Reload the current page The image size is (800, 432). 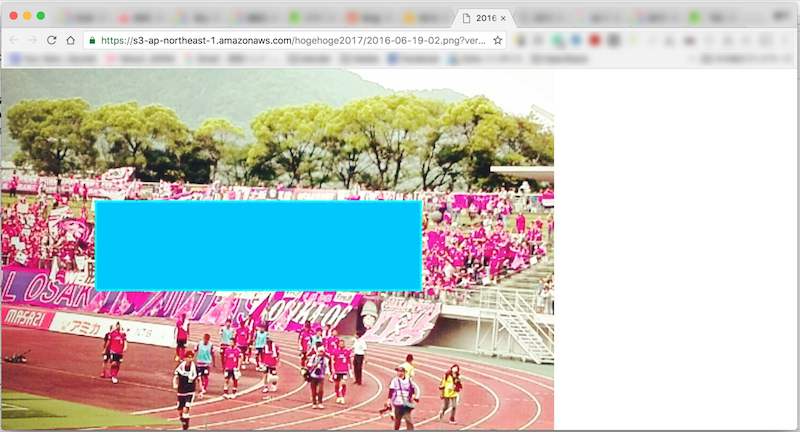tap(52, 40)
